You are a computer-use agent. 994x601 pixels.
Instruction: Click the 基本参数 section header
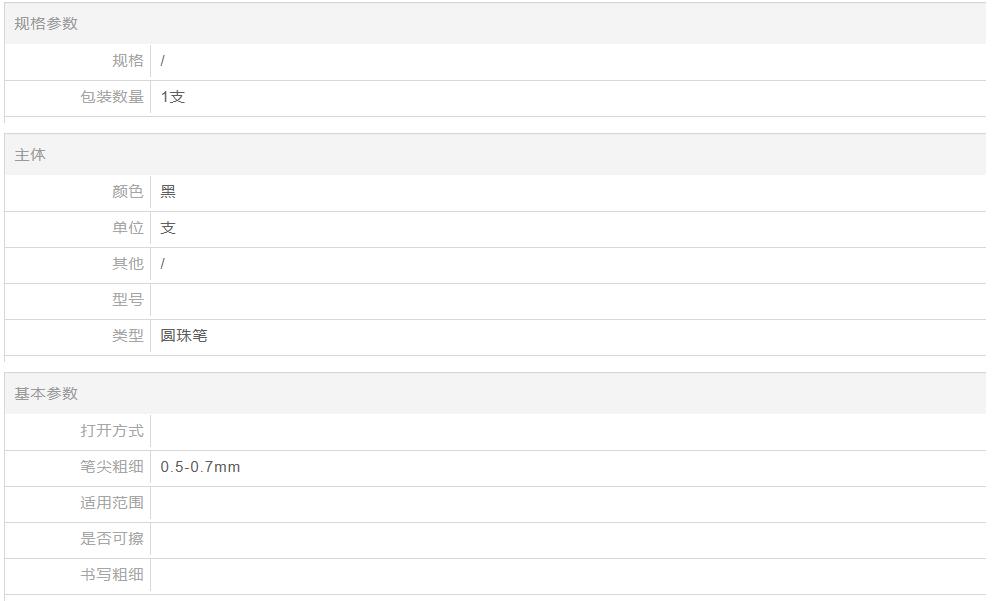46,394
